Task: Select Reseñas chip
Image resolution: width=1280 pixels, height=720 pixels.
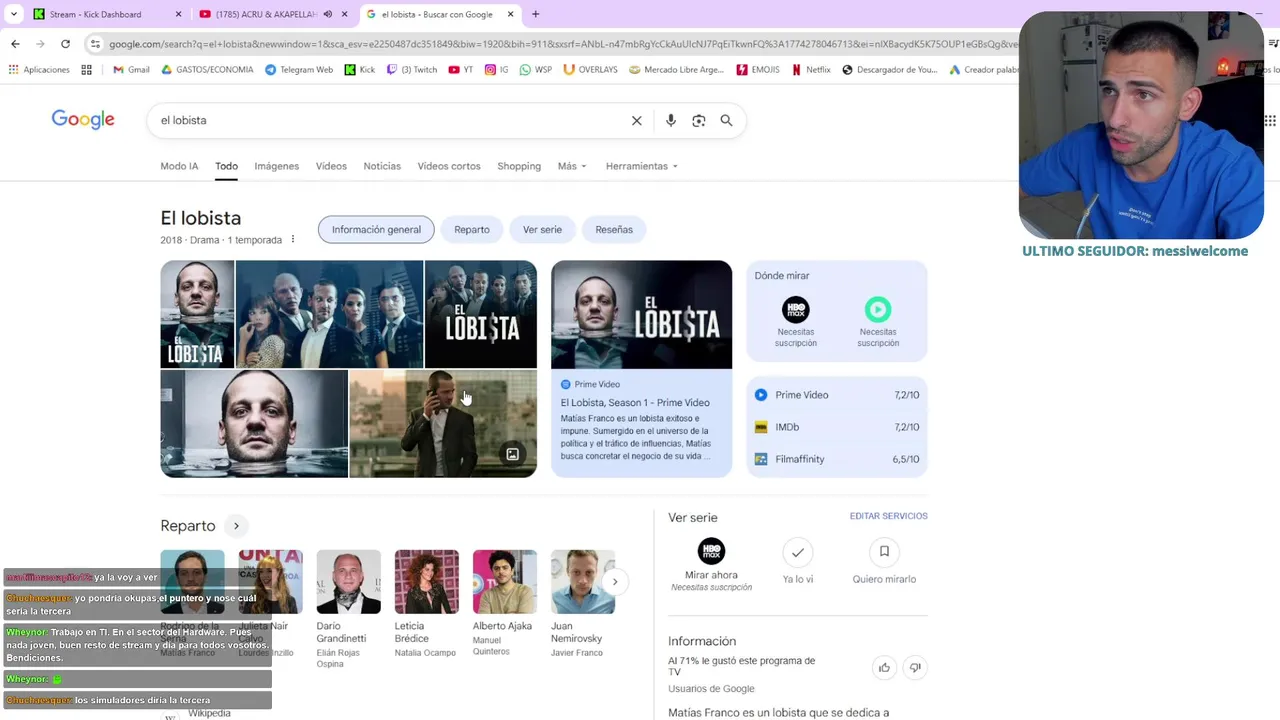Action: pyautogui.click(x=614, y=230)
